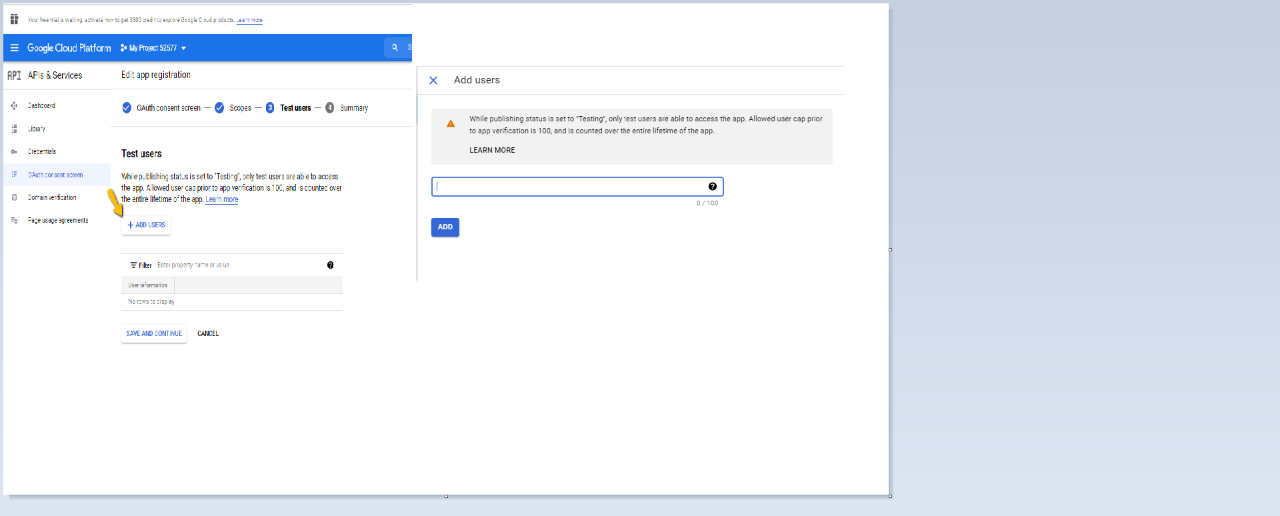This screenshot has width=1280, height=516.
Task: Go to the Scopes step
Action: pos(233,108)
